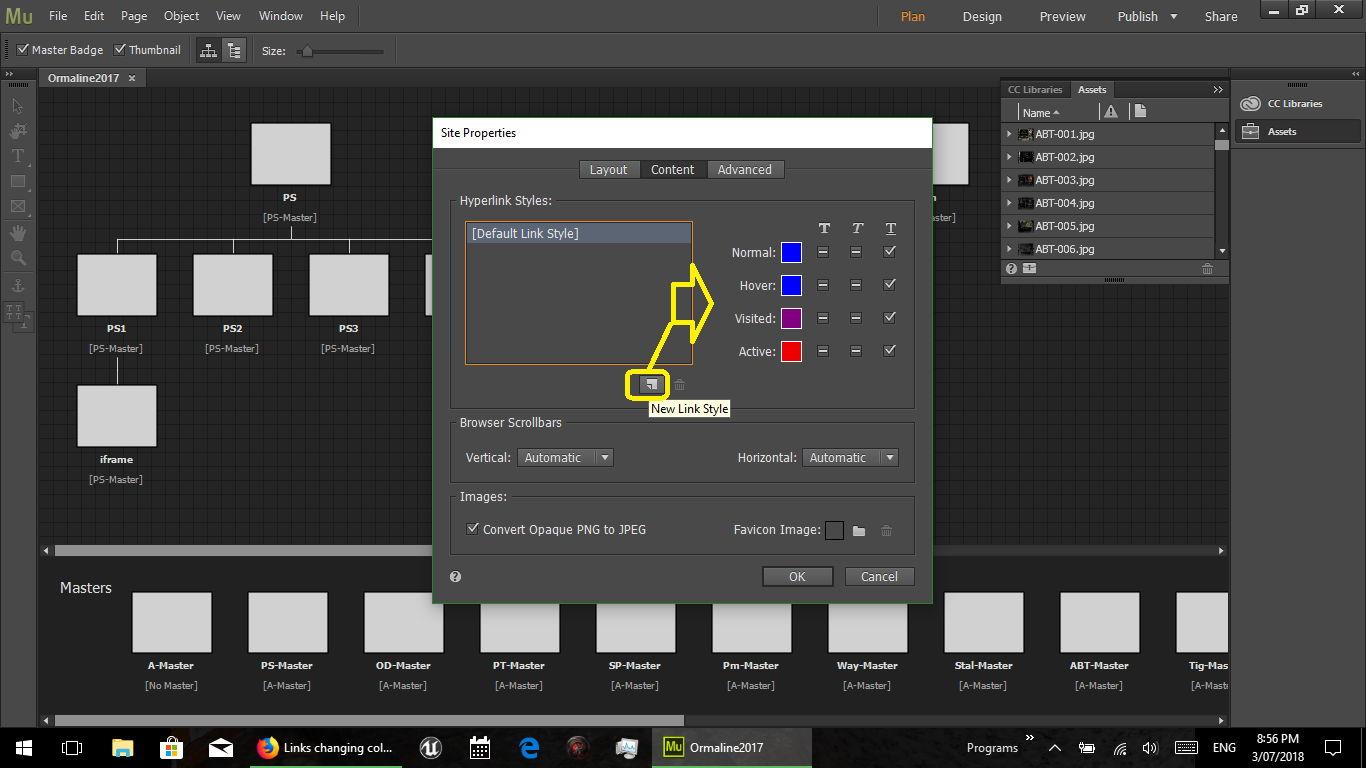Image resolution: width=1366 pixels, height=768 pixels.
Task: Toggle underline for Visited link state
Action: 890,318
